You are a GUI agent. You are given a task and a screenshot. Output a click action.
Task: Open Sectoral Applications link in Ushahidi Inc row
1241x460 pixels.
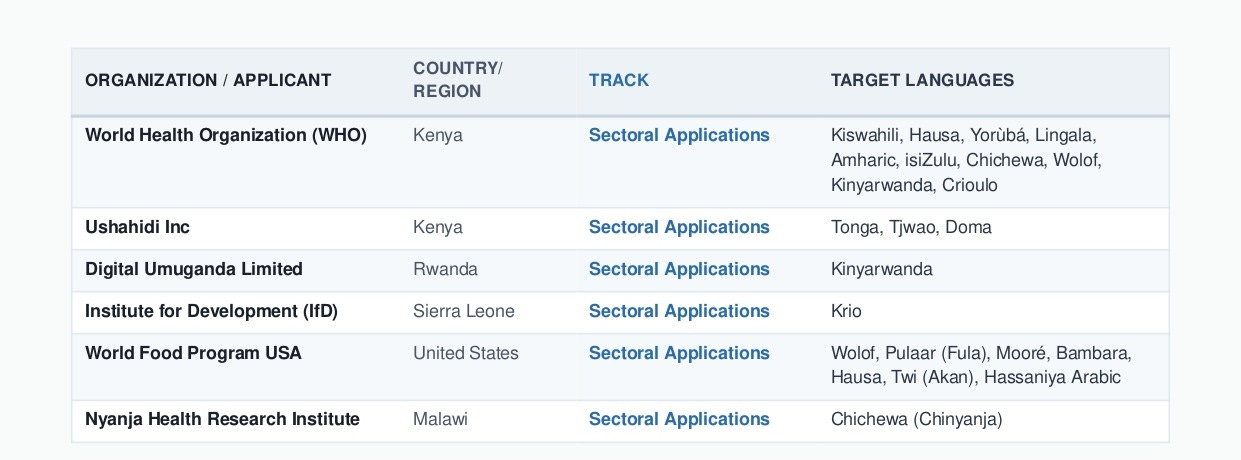coord(679,227)
